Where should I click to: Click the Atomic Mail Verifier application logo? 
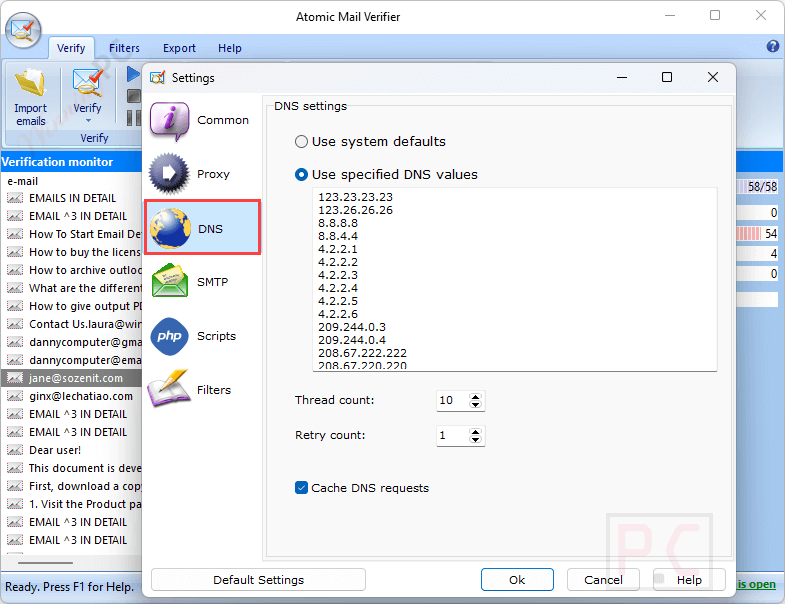23,30
